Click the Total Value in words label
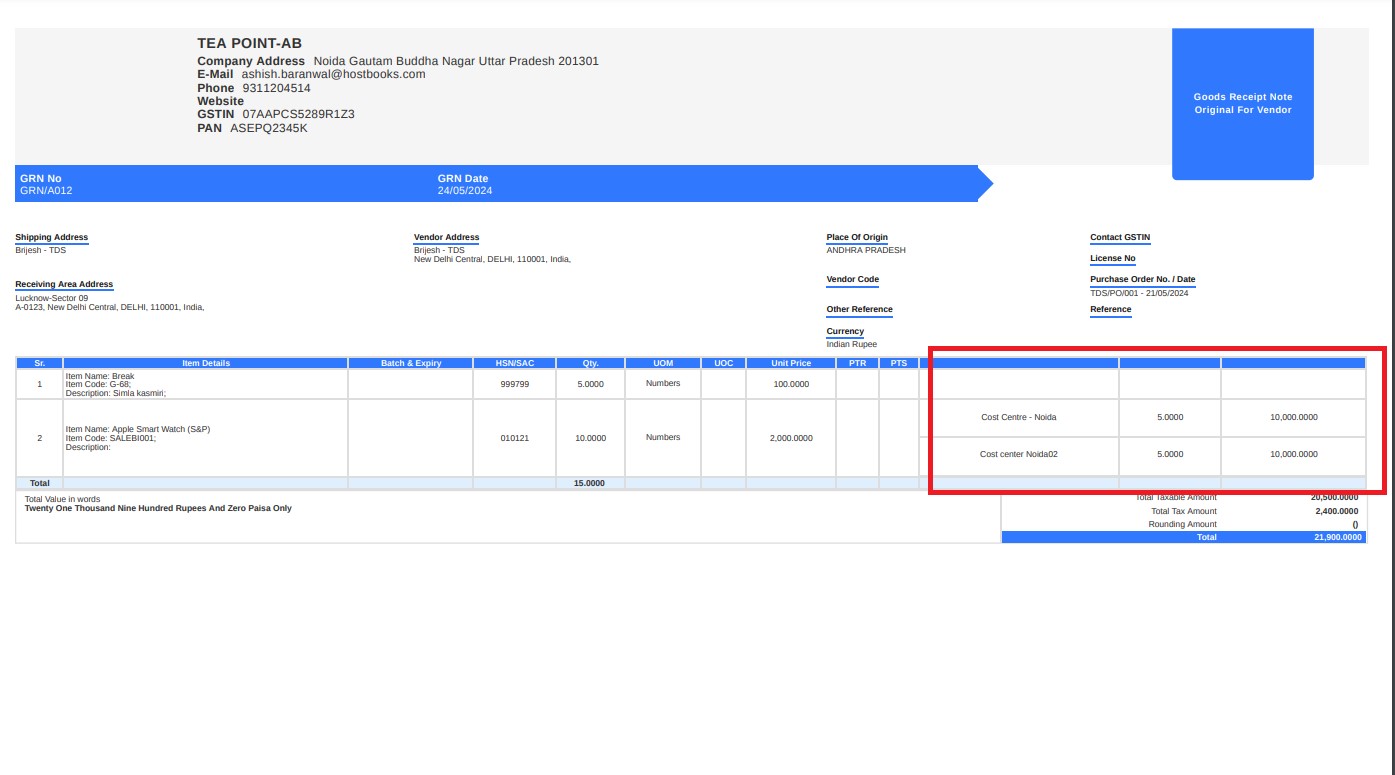1395x775 pixels. pyautogui.click(x=62, y=499)
